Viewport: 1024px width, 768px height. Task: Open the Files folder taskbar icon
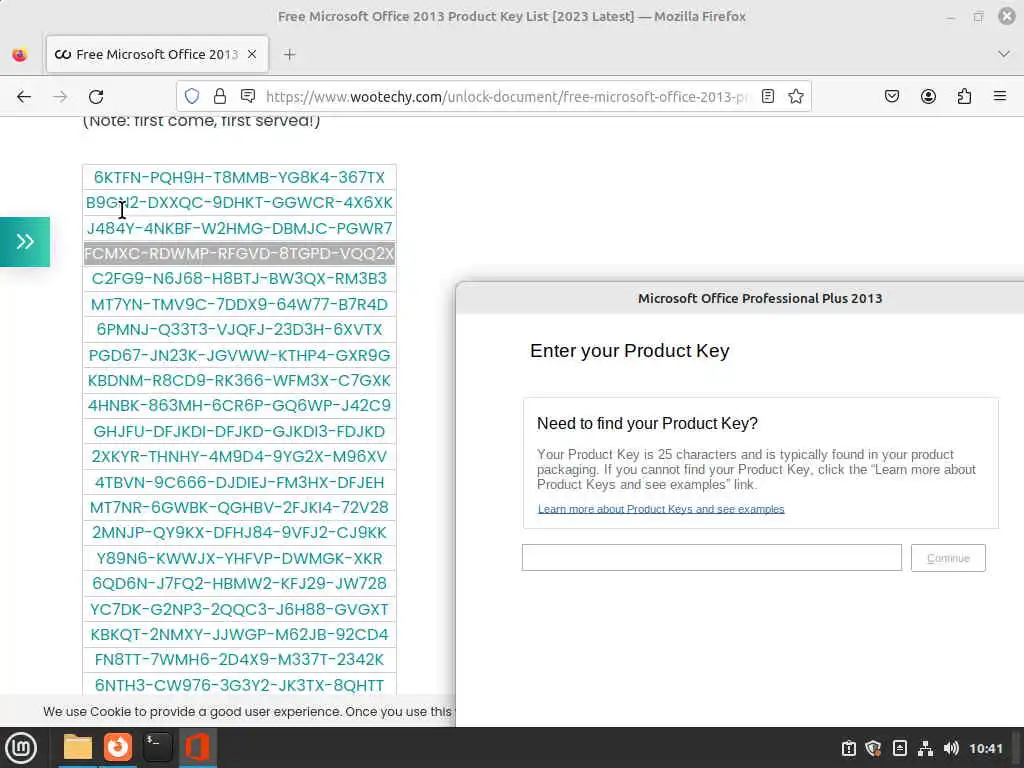77,747
